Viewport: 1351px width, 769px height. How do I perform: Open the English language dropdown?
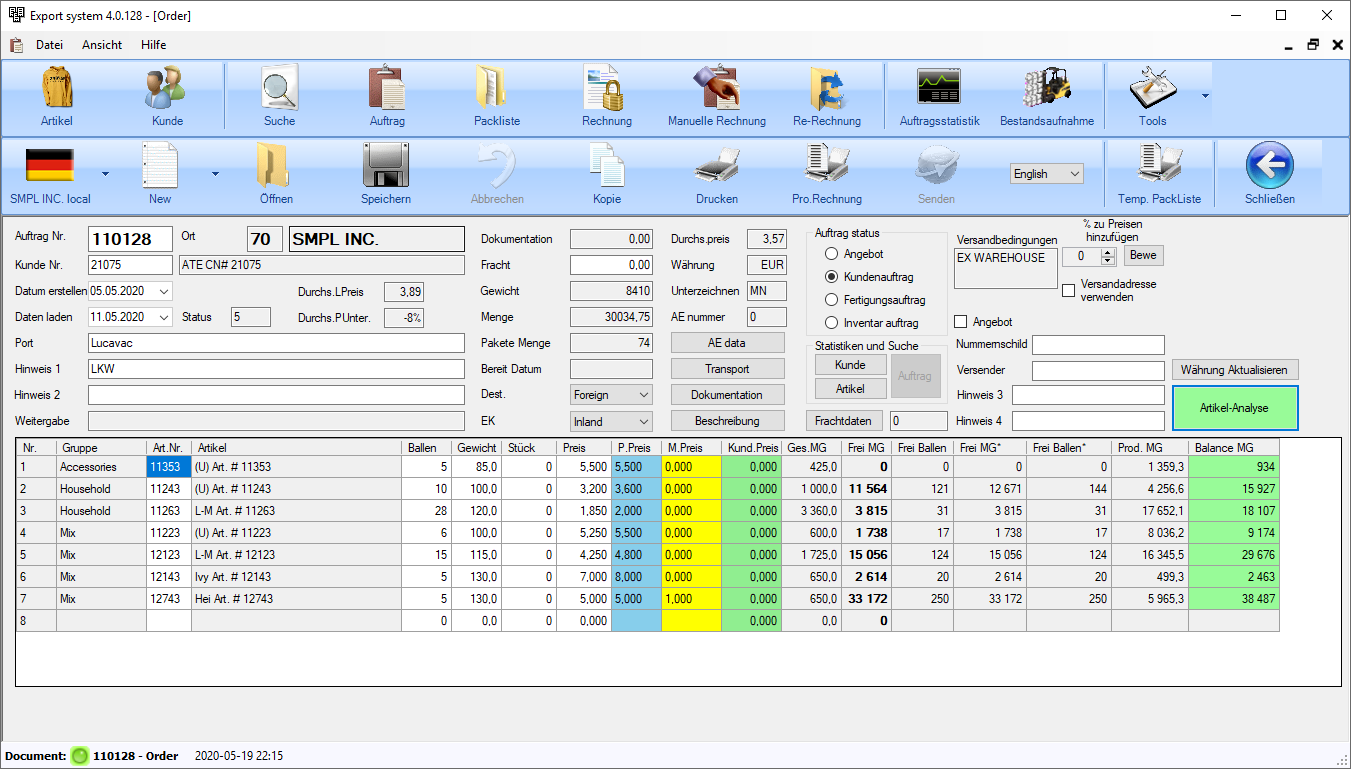pyautogui.click(x=1046, y=174)
